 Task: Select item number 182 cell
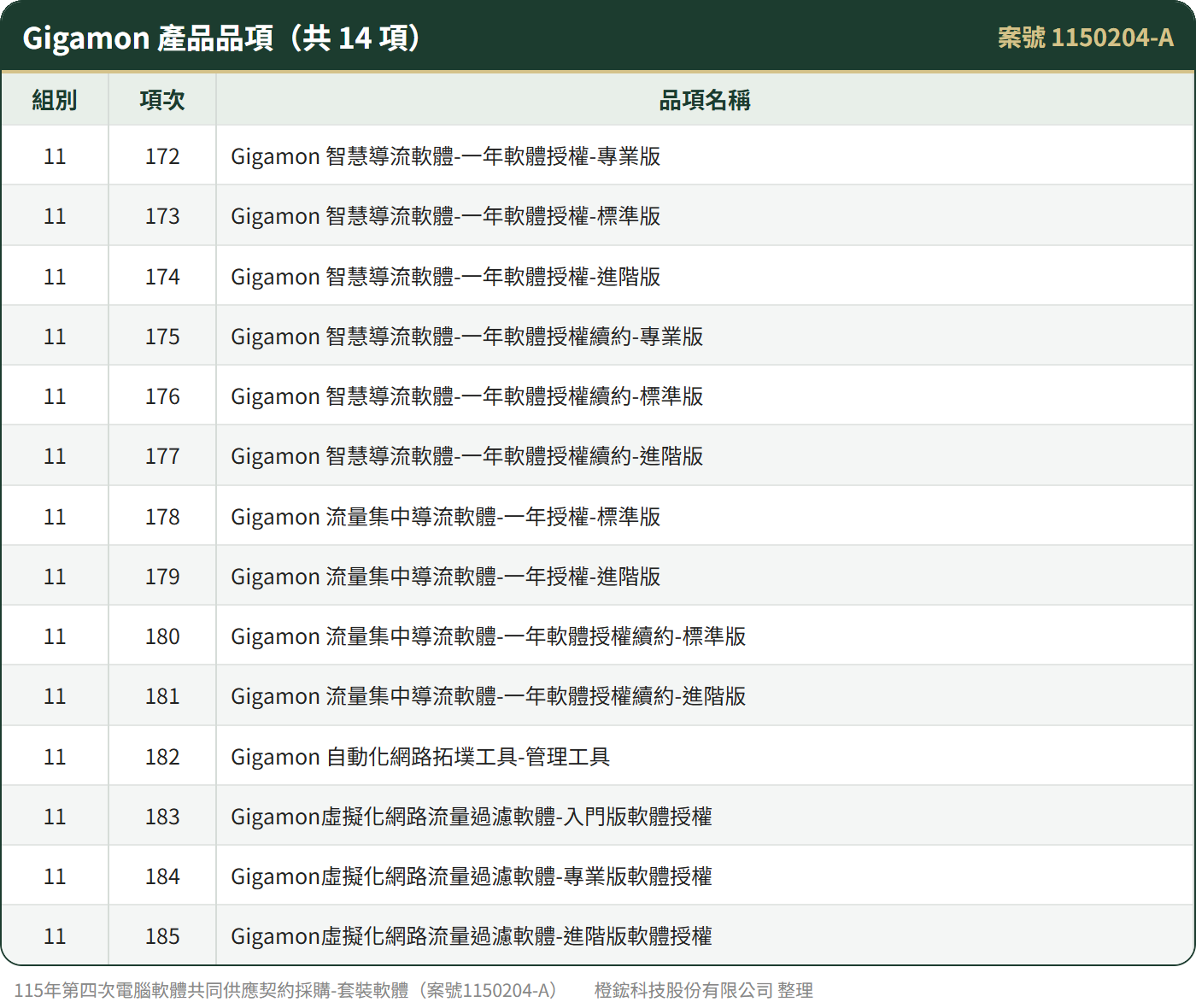click(x=162, y=757)
